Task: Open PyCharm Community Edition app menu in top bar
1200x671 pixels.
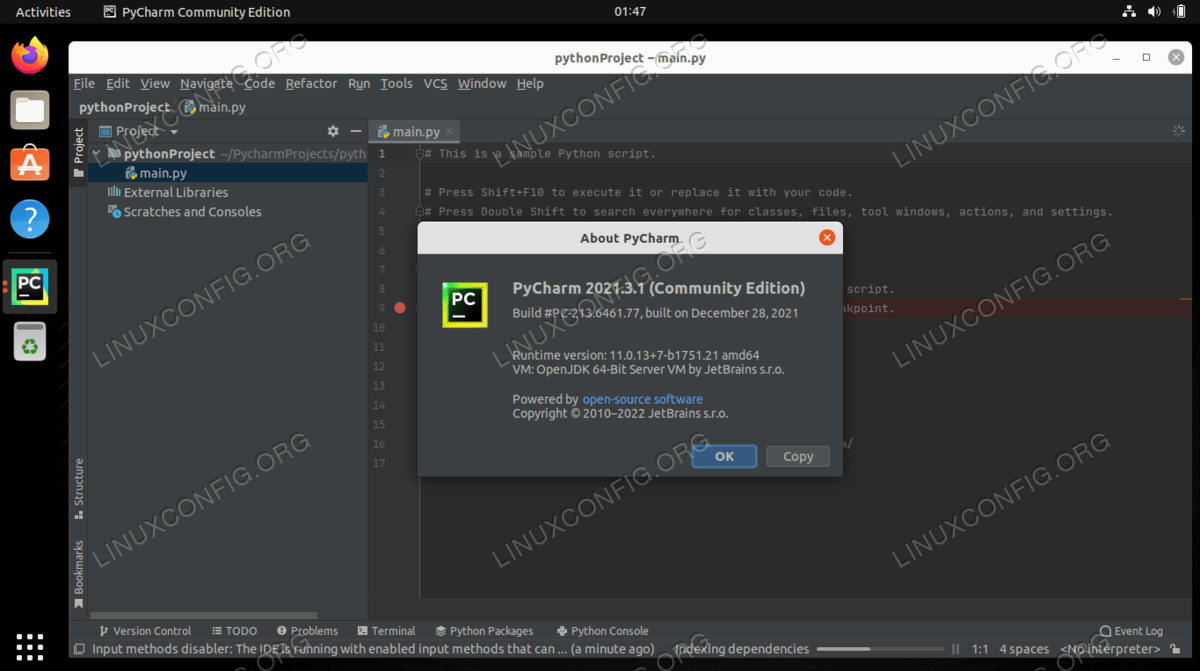Action: [x=197, y=12]
